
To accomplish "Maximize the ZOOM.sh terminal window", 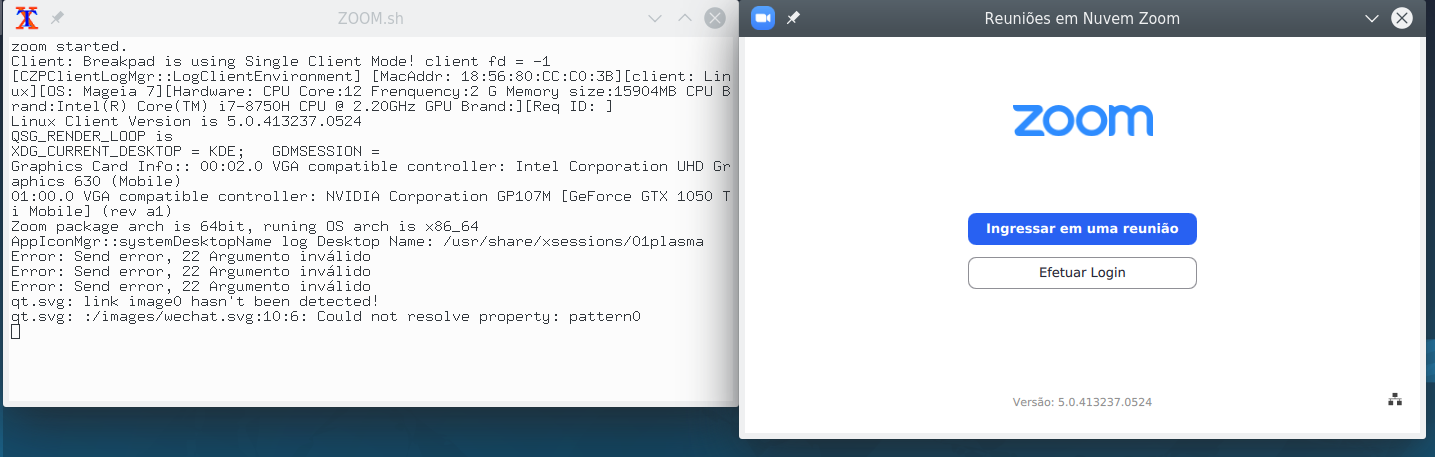I will tap(685, 18).
